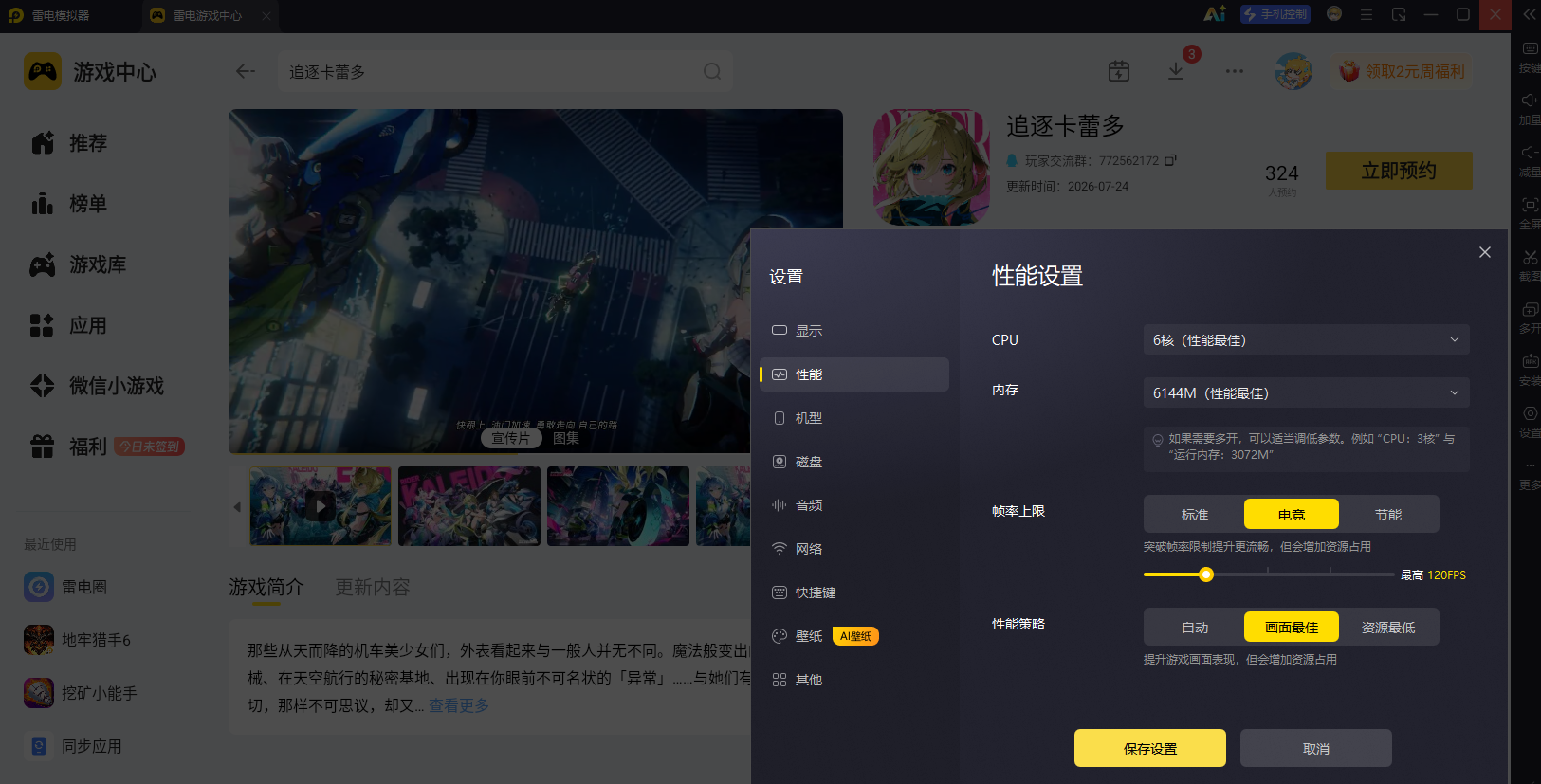This screenshot has height=784, width=1541.
Task: Click 查看更多 to read full description
Action: click(x=459, y=705)
